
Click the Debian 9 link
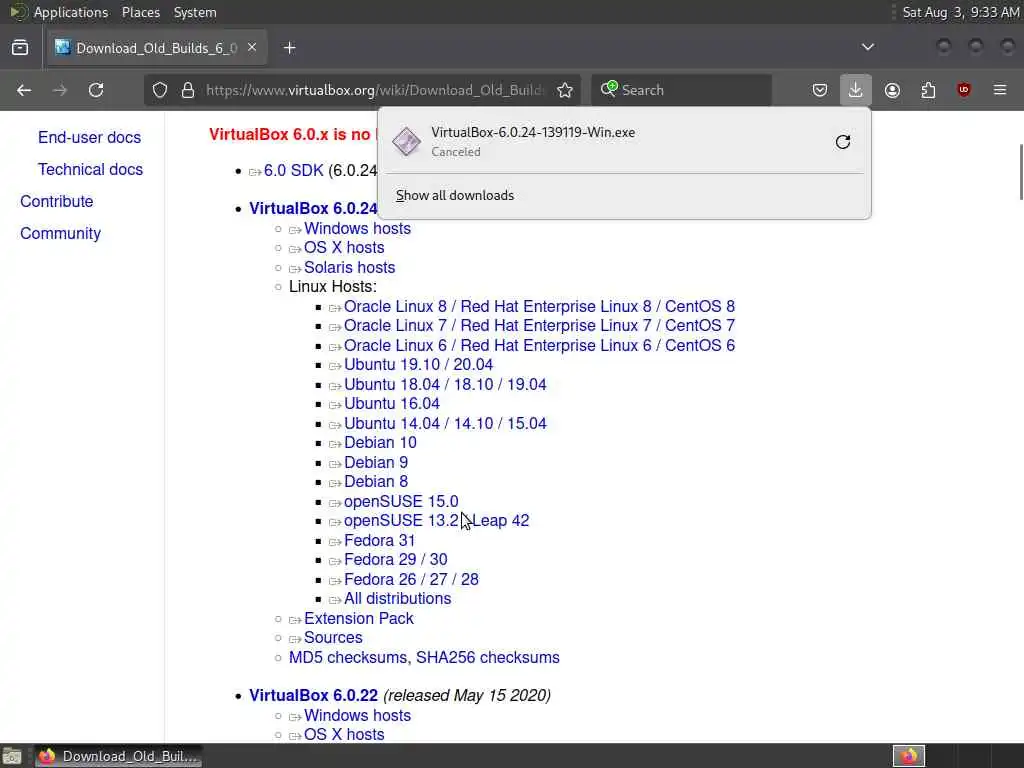[x=376, y=462]
